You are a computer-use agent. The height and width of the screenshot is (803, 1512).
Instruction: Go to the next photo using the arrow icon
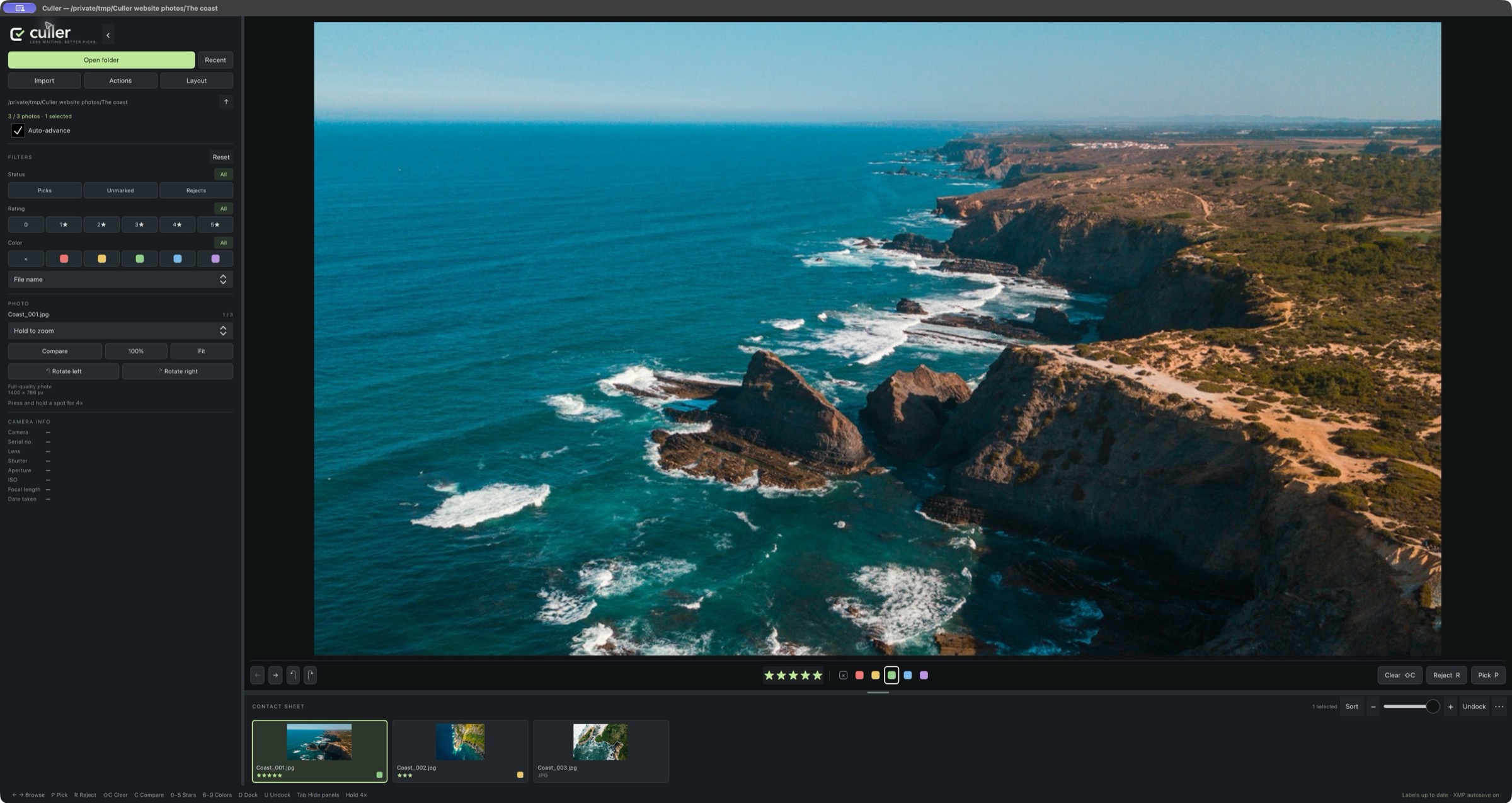[x=275, y=675]
